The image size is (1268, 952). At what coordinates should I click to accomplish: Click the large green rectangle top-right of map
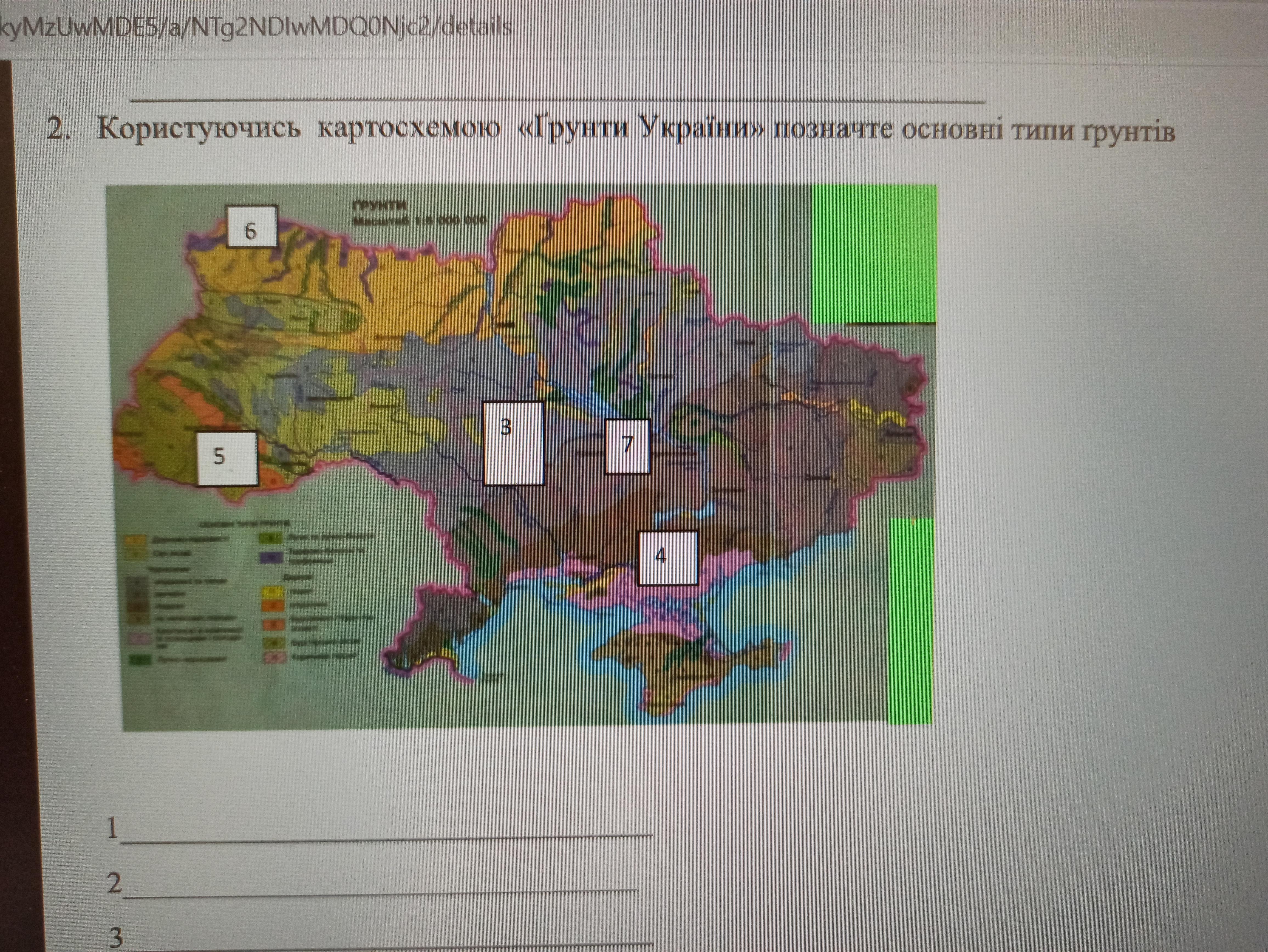874,254
